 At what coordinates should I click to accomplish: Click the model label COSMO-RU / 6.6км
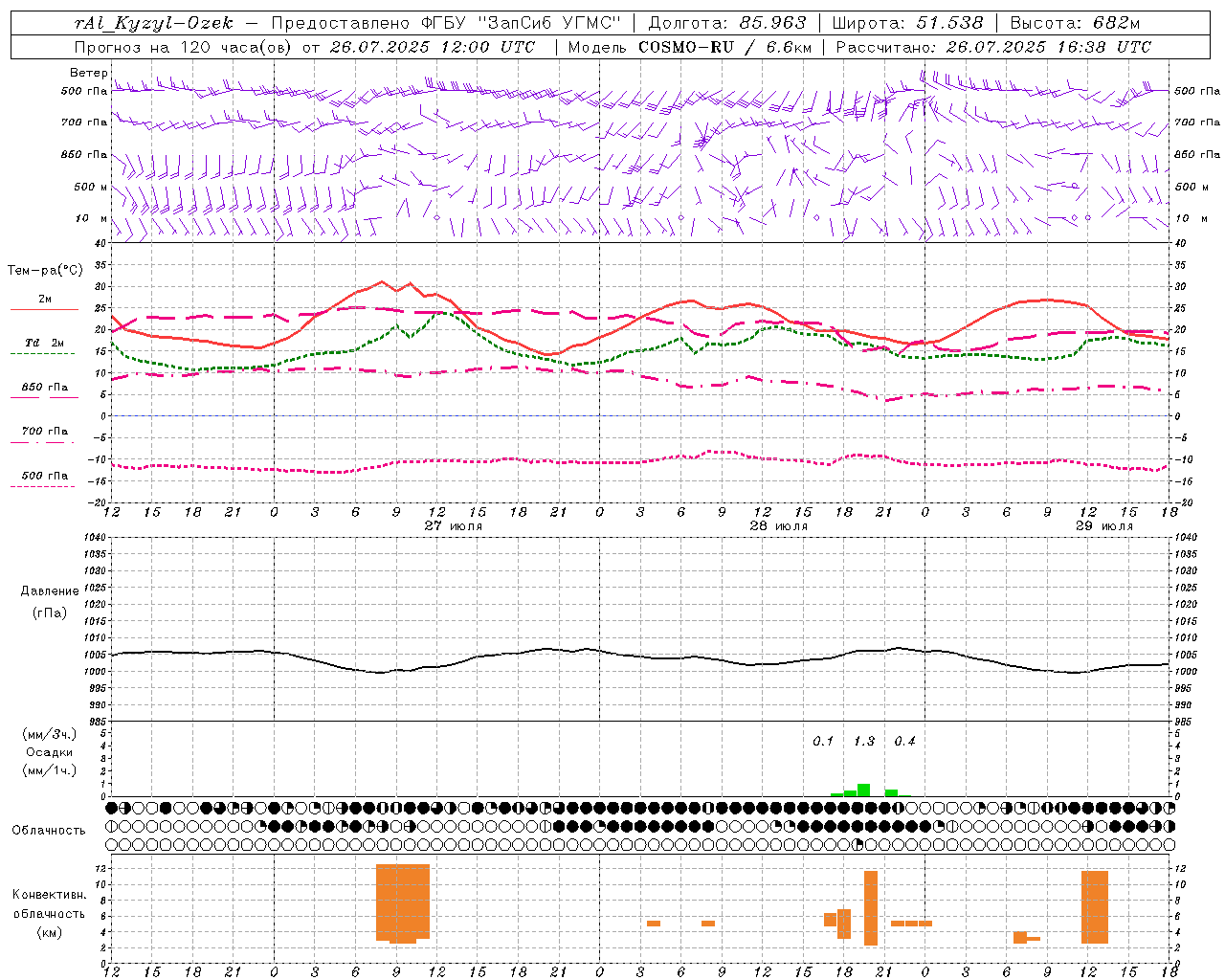(x=724, y=47)
